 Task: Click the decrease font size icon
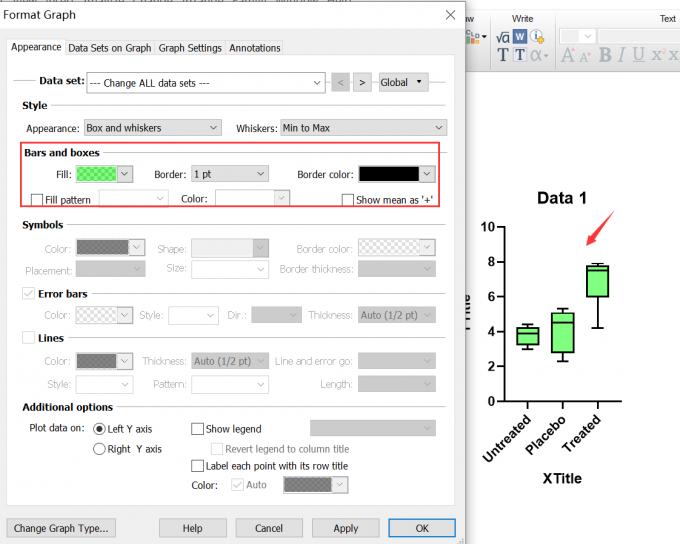click(585, 57)
